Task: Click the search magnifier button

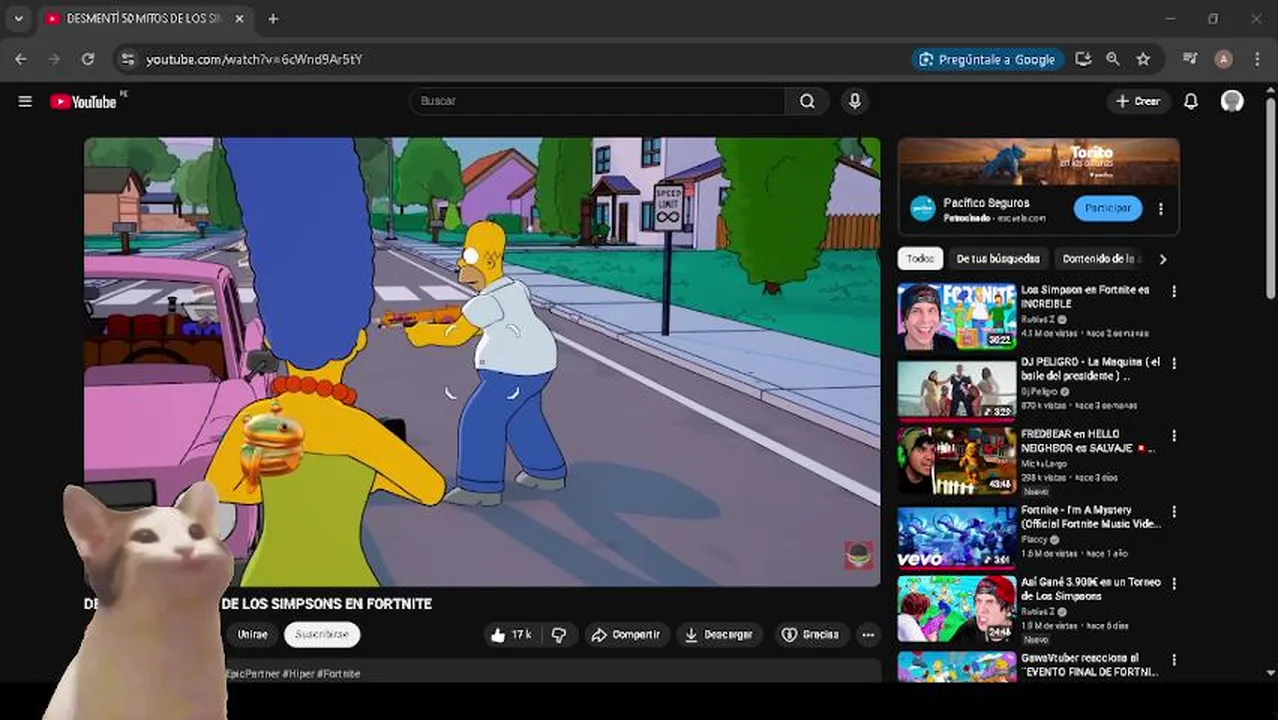Action: tap(807, 101)
